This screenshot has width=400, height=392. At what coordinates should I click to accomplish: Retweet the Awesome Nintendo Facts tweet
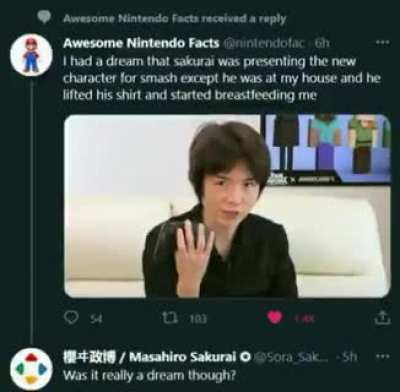(x=170, y=318)
